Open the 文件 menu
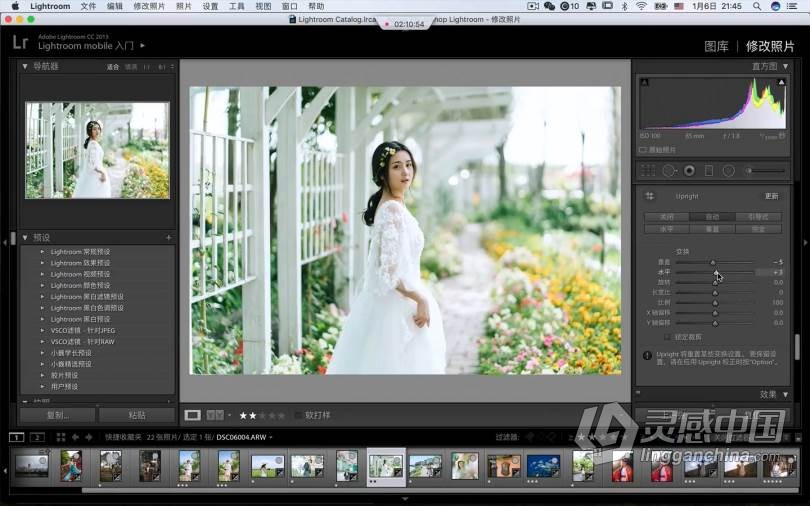810x506 pixels. point(88,6)
